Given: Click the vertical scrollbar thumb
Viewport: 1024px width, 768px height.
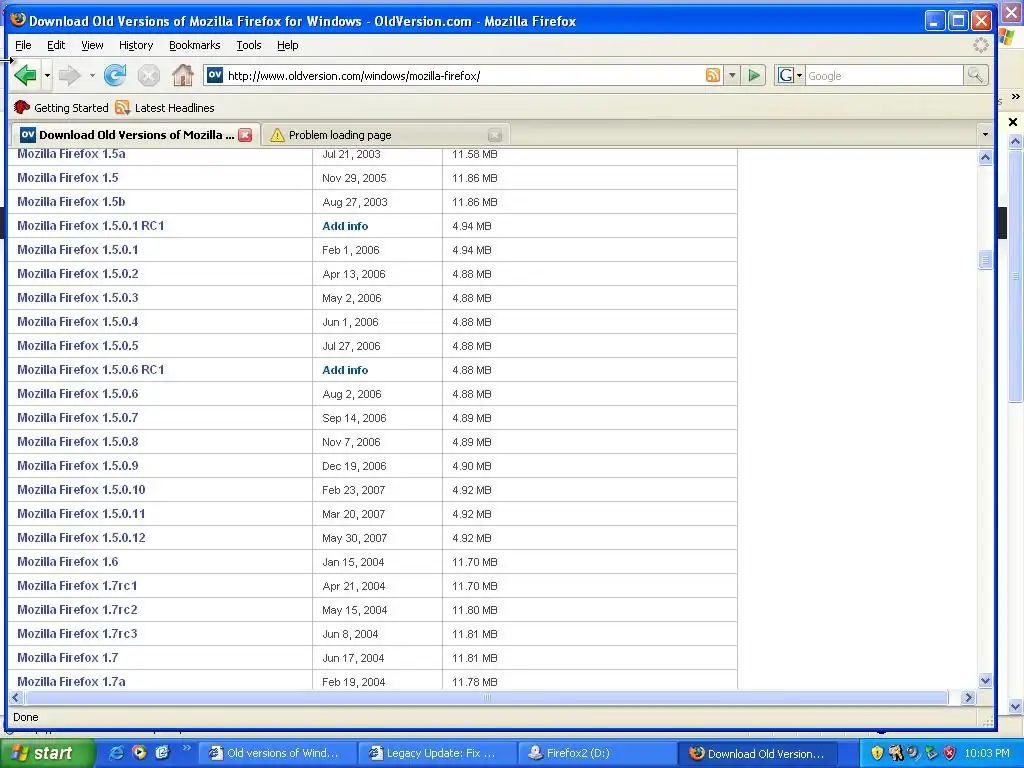Looking at the screenshot, I should coord(985,260).
